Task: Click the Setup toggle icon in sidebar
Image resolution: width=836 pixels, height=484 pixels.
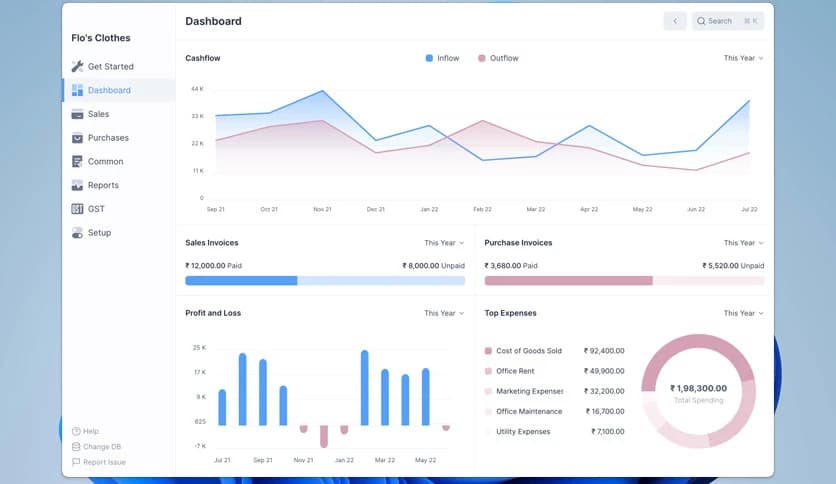Action: click(x=77, y=233)
